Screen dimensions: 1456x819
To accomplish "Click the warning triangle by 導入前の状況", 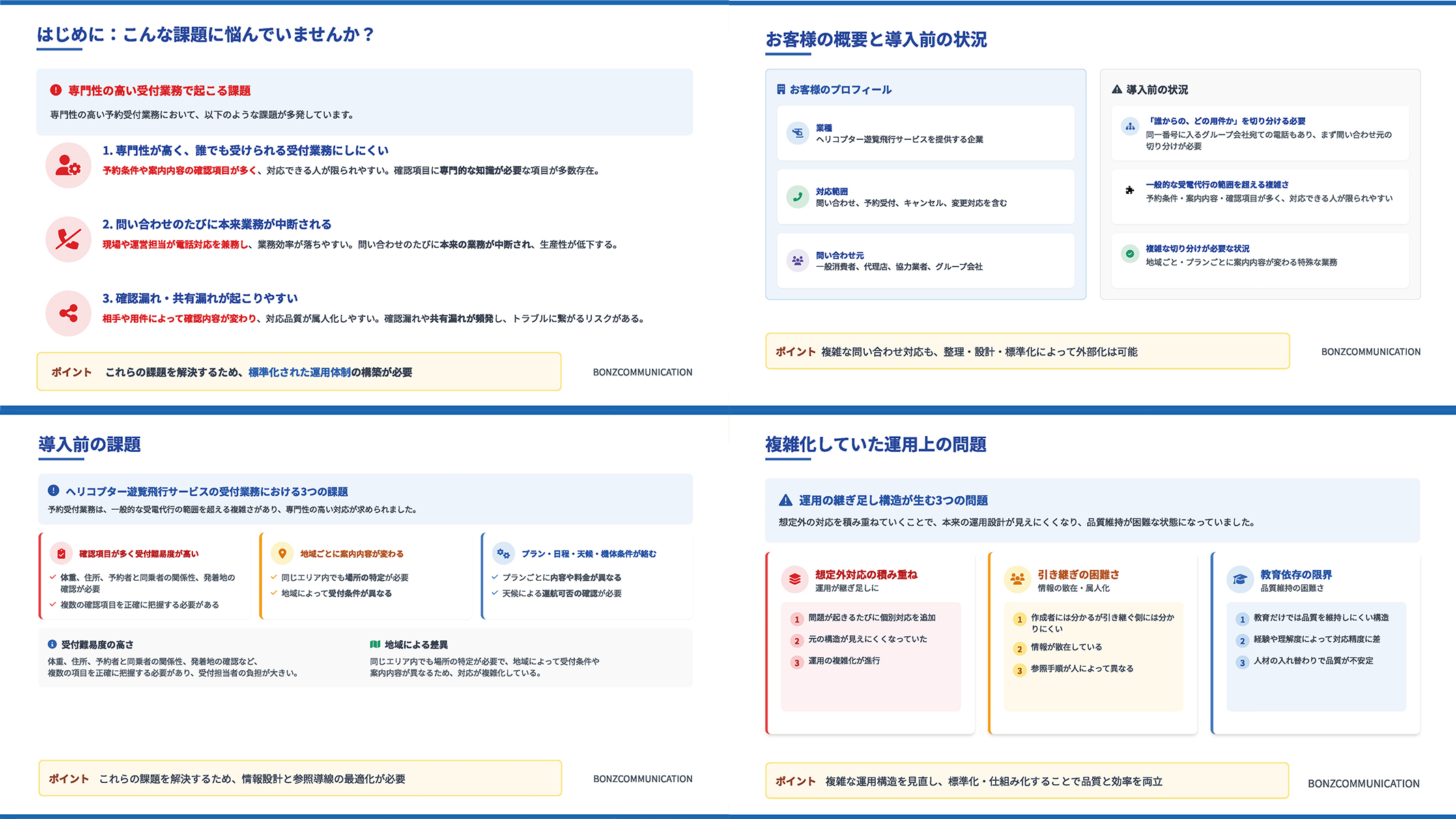I will pos(1117,89).
